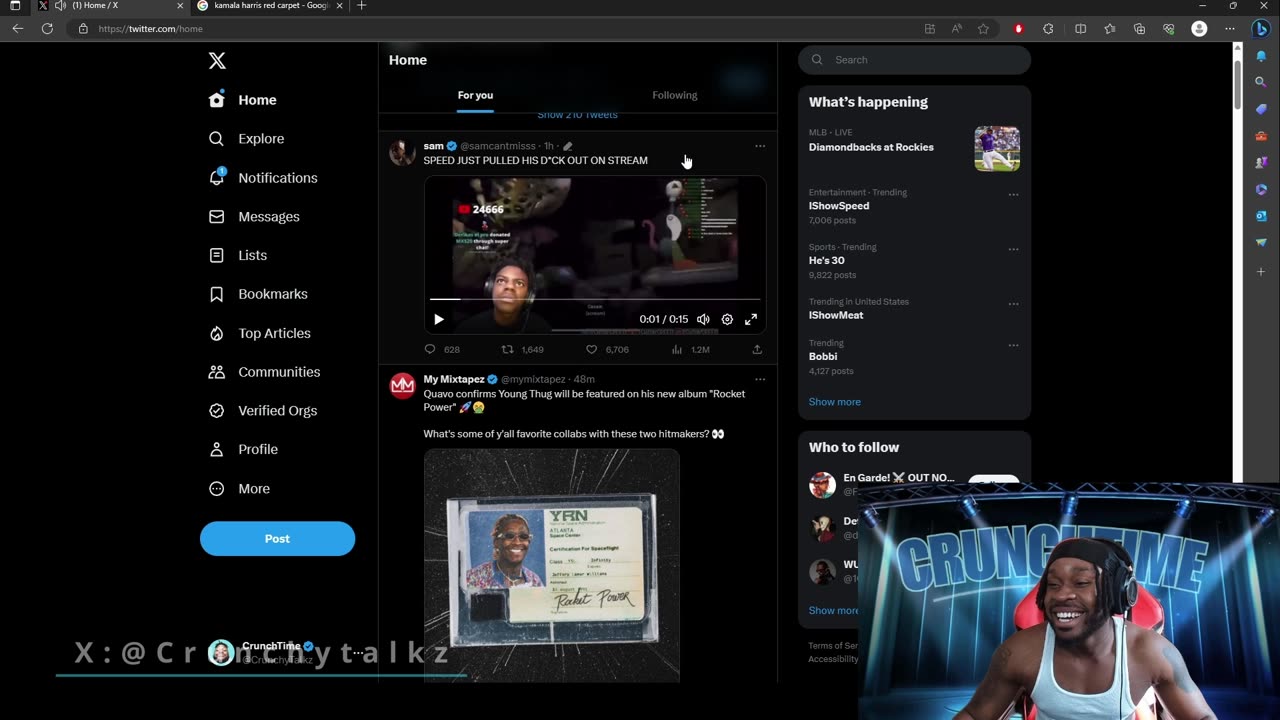The image size is (1280, 720).
Task: Go to Explore in sidebar
Action: (x=247, y=139)
